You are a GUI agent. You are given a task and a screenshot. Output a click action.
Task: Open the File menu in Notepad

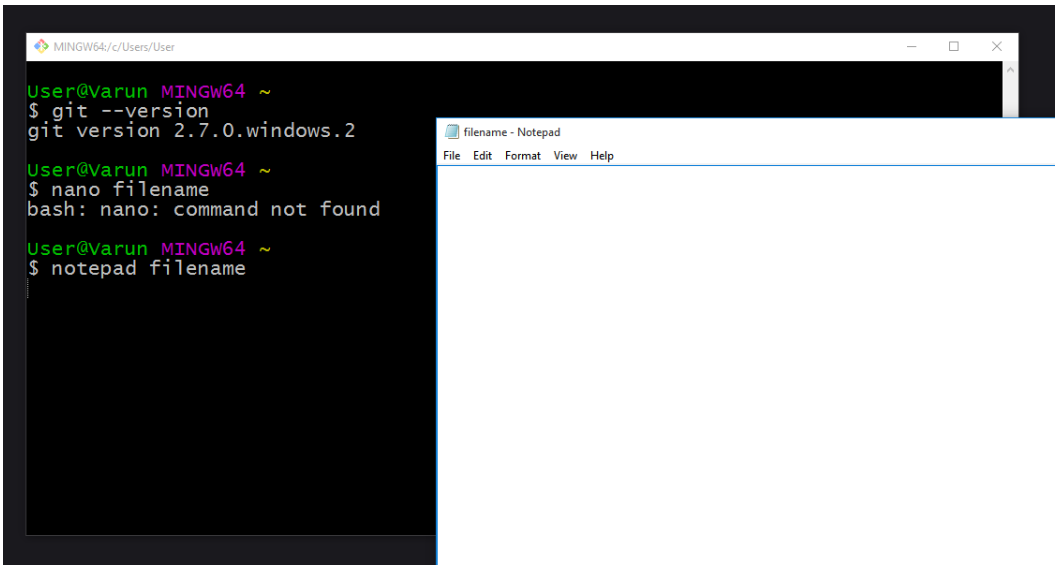coord(452,156)
